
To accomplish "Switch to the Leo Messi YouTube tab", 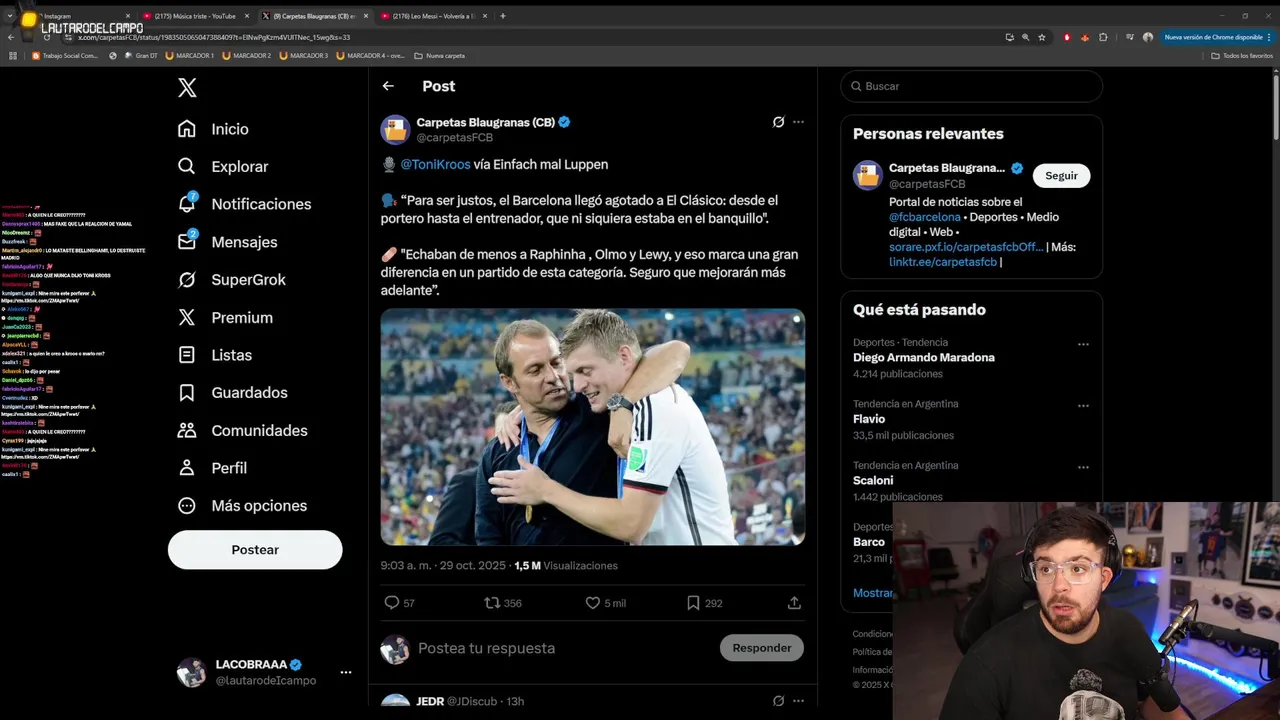I will (434, 16).
